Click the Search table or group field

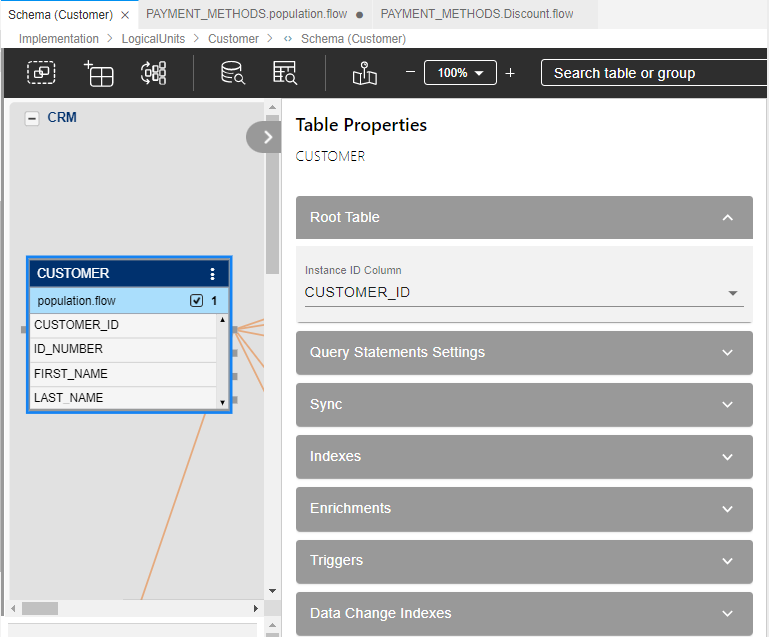[650, 73]
